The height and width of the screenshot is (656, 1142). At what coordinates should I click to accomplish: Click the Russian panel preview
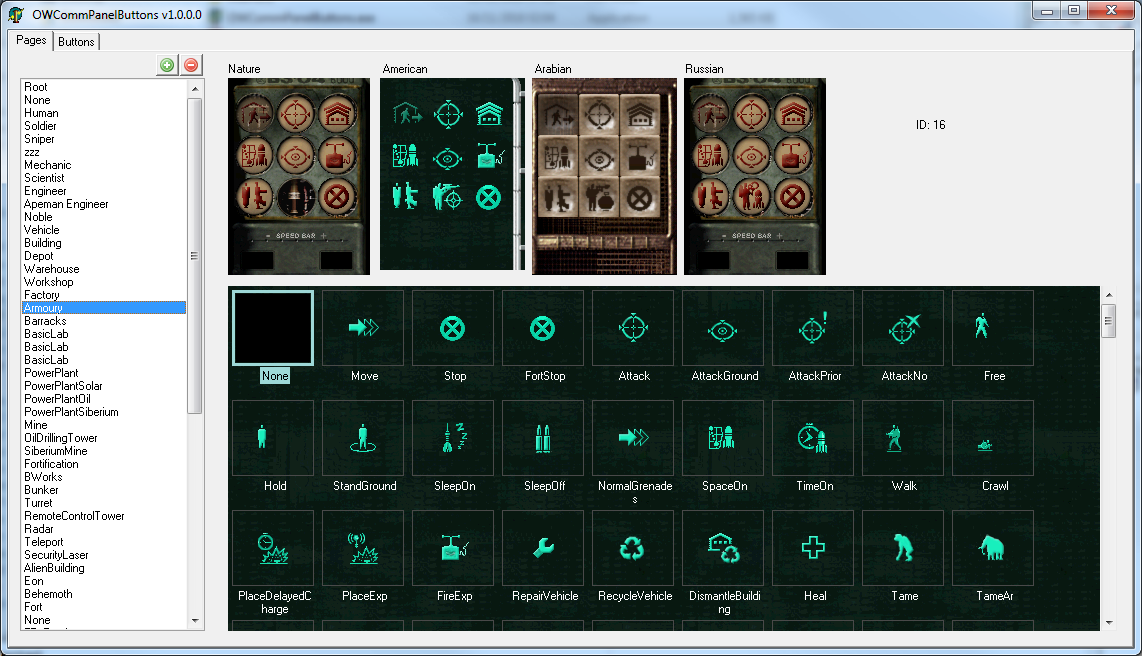755,176
